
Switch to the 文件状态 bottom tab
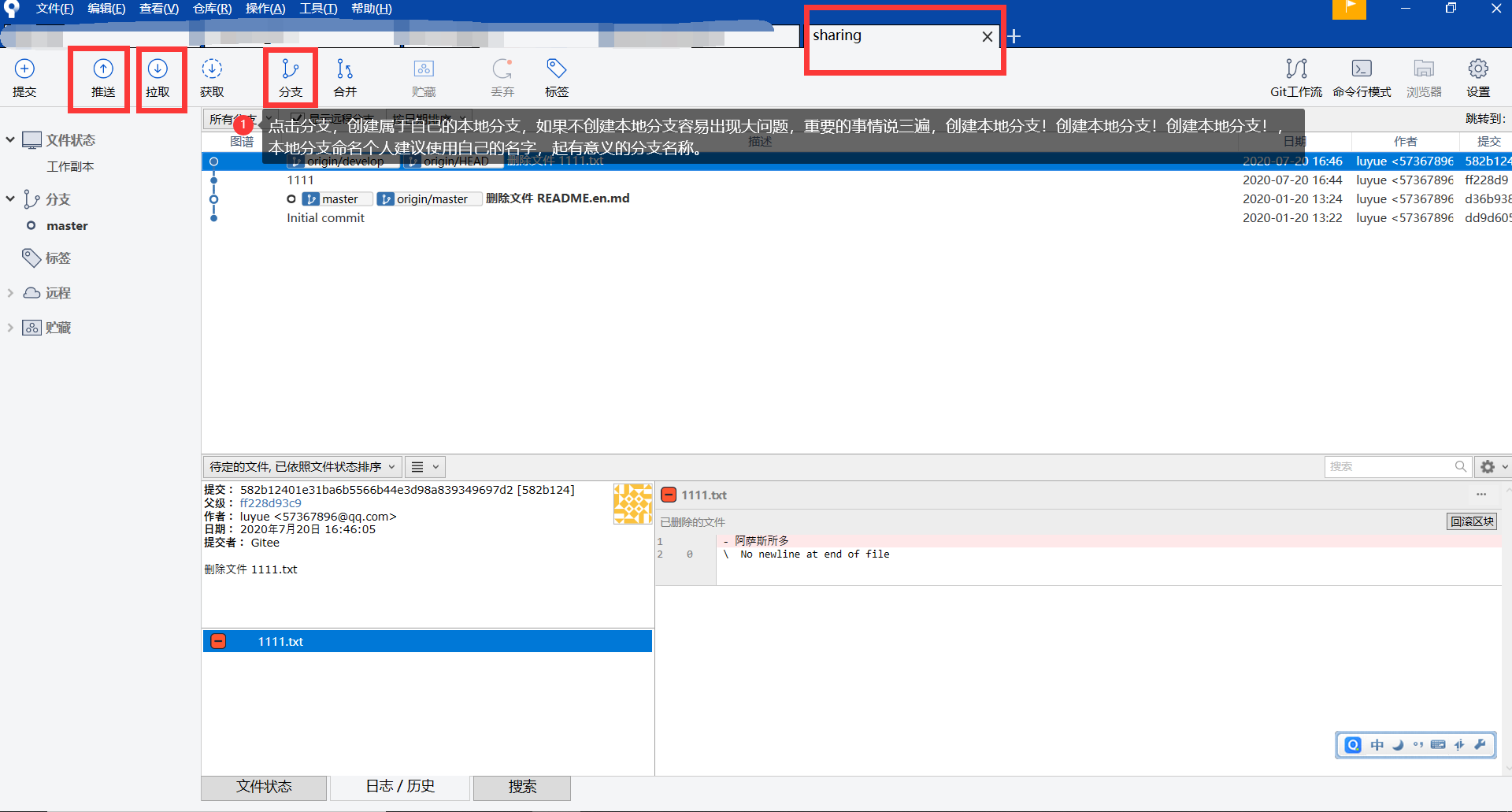(x=264, y=787)
